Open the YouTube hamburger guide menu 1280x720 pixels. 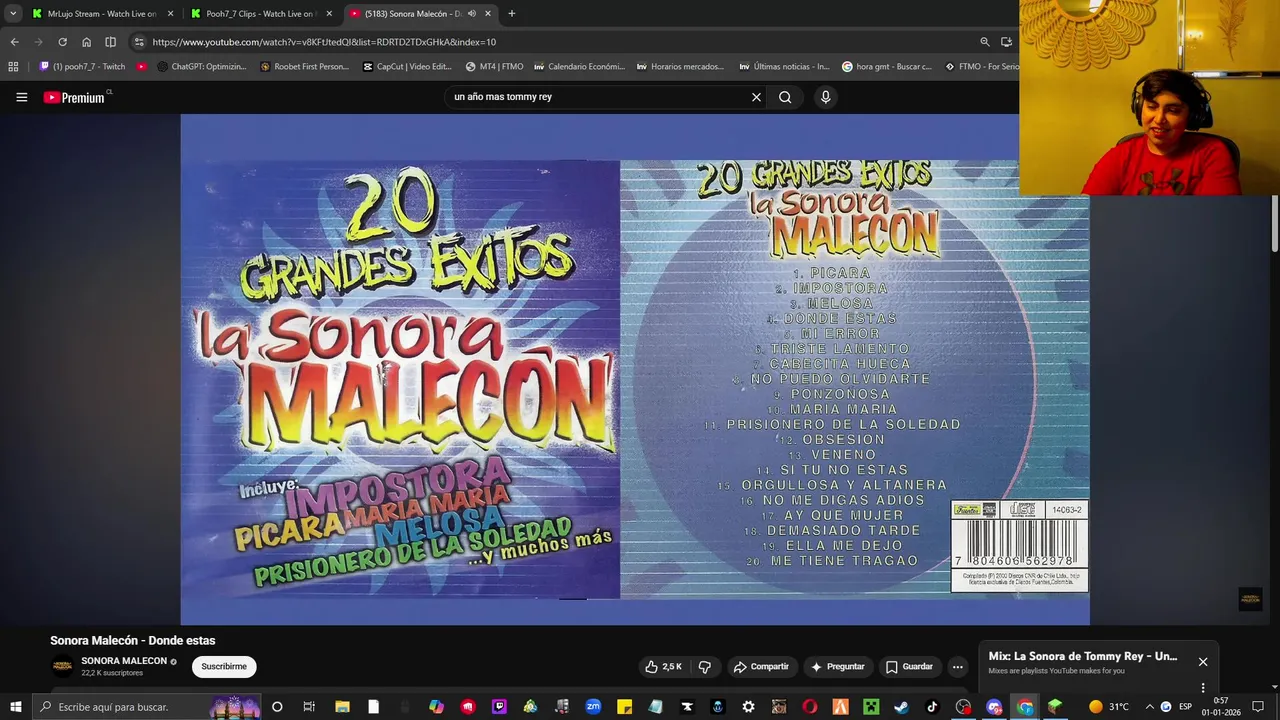coord(21,97)
